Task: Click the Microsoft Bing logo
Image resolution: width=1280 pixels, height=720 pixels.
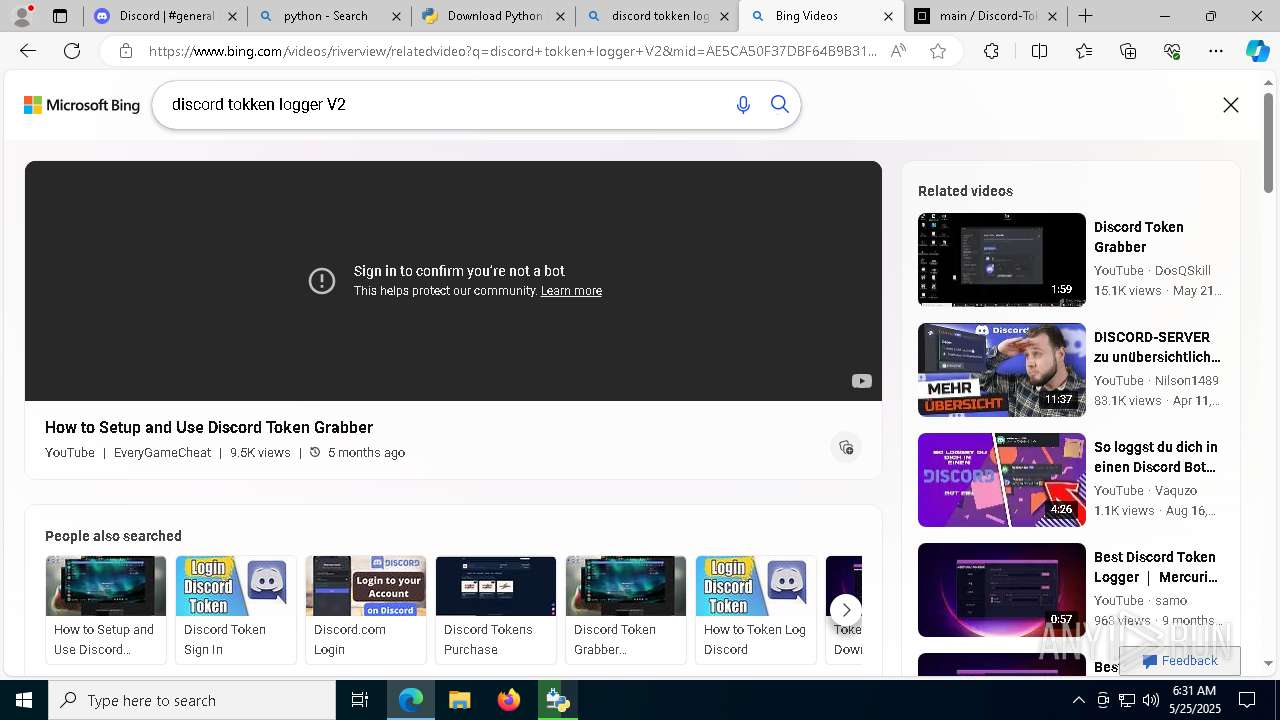Action: tap(82, 105)
